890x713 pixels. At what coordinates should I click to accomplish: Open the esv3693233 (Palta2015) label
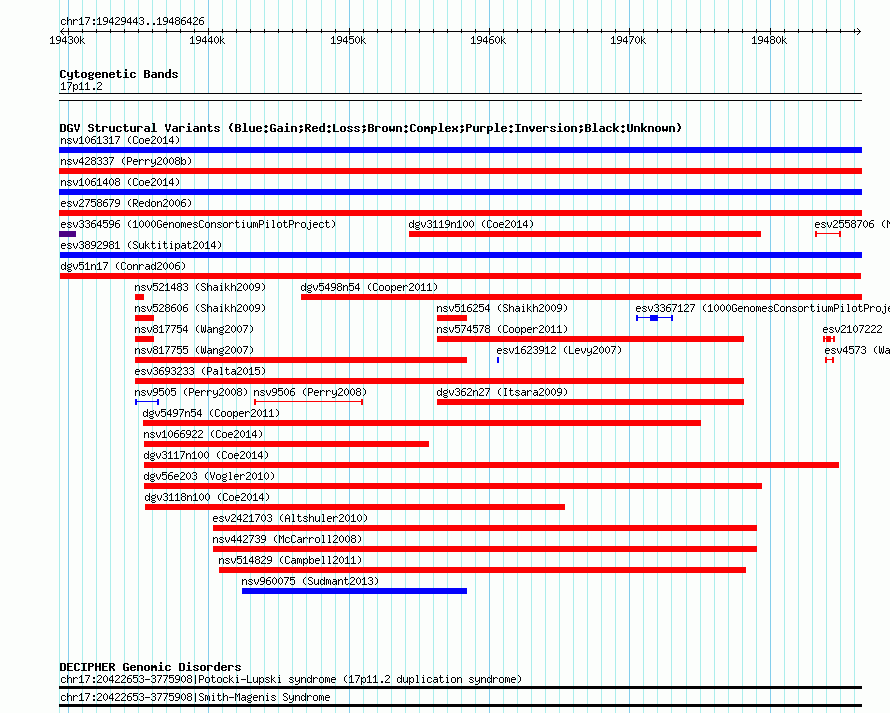pos(200,371)
